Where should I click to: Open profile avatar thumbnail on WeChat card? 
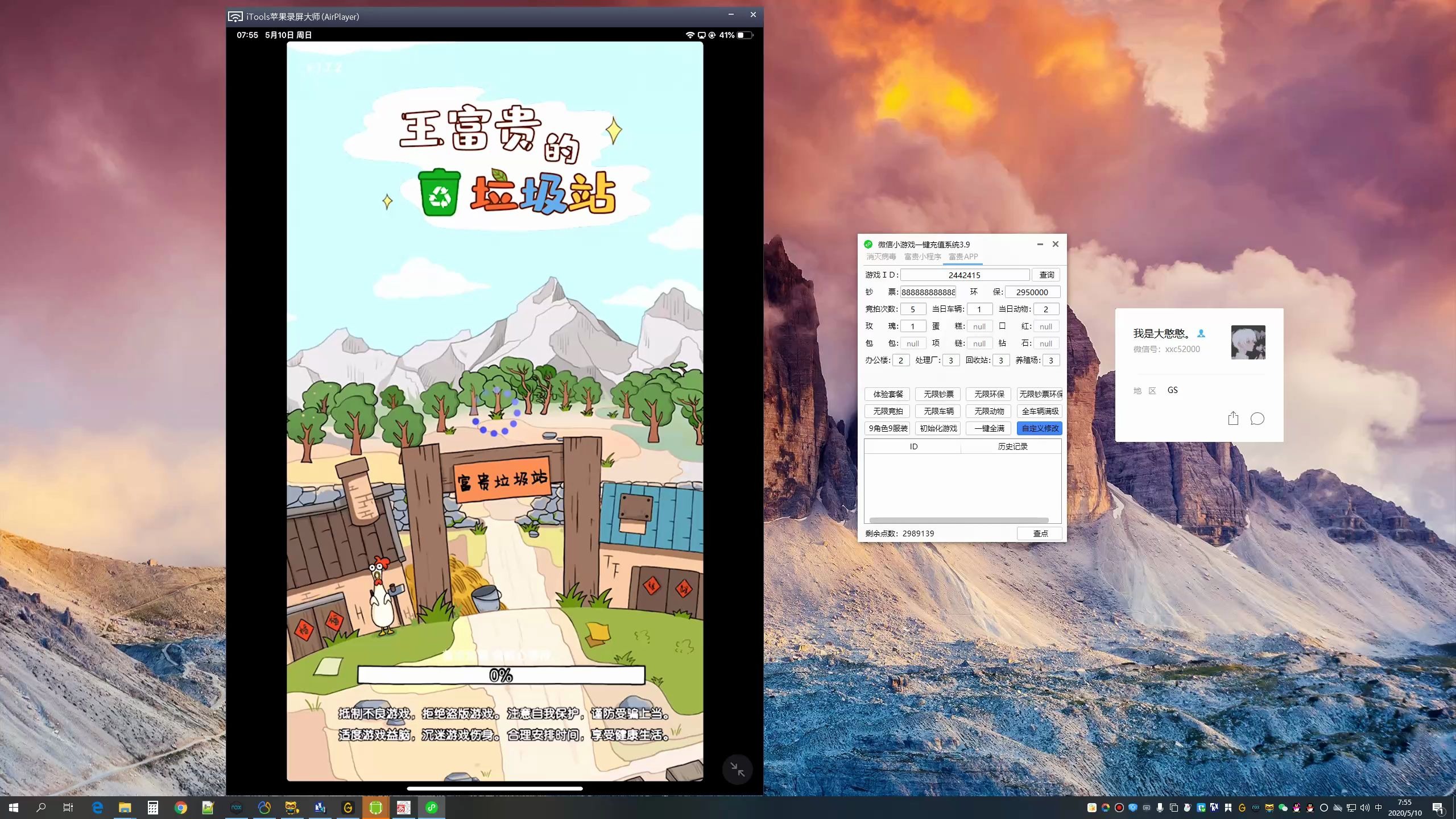point(1248,342)
